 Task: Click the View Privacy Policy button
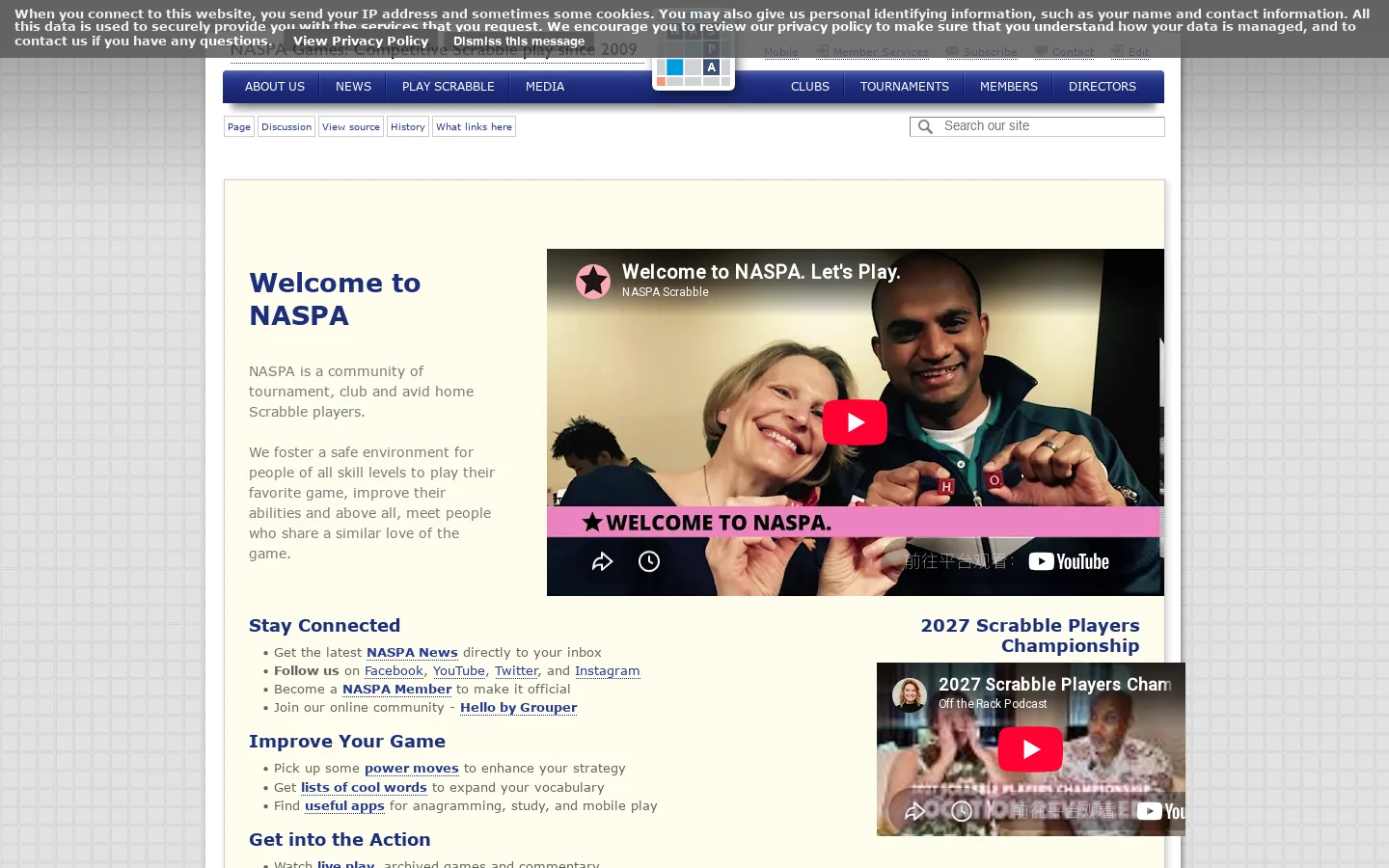tap(361, 41)
